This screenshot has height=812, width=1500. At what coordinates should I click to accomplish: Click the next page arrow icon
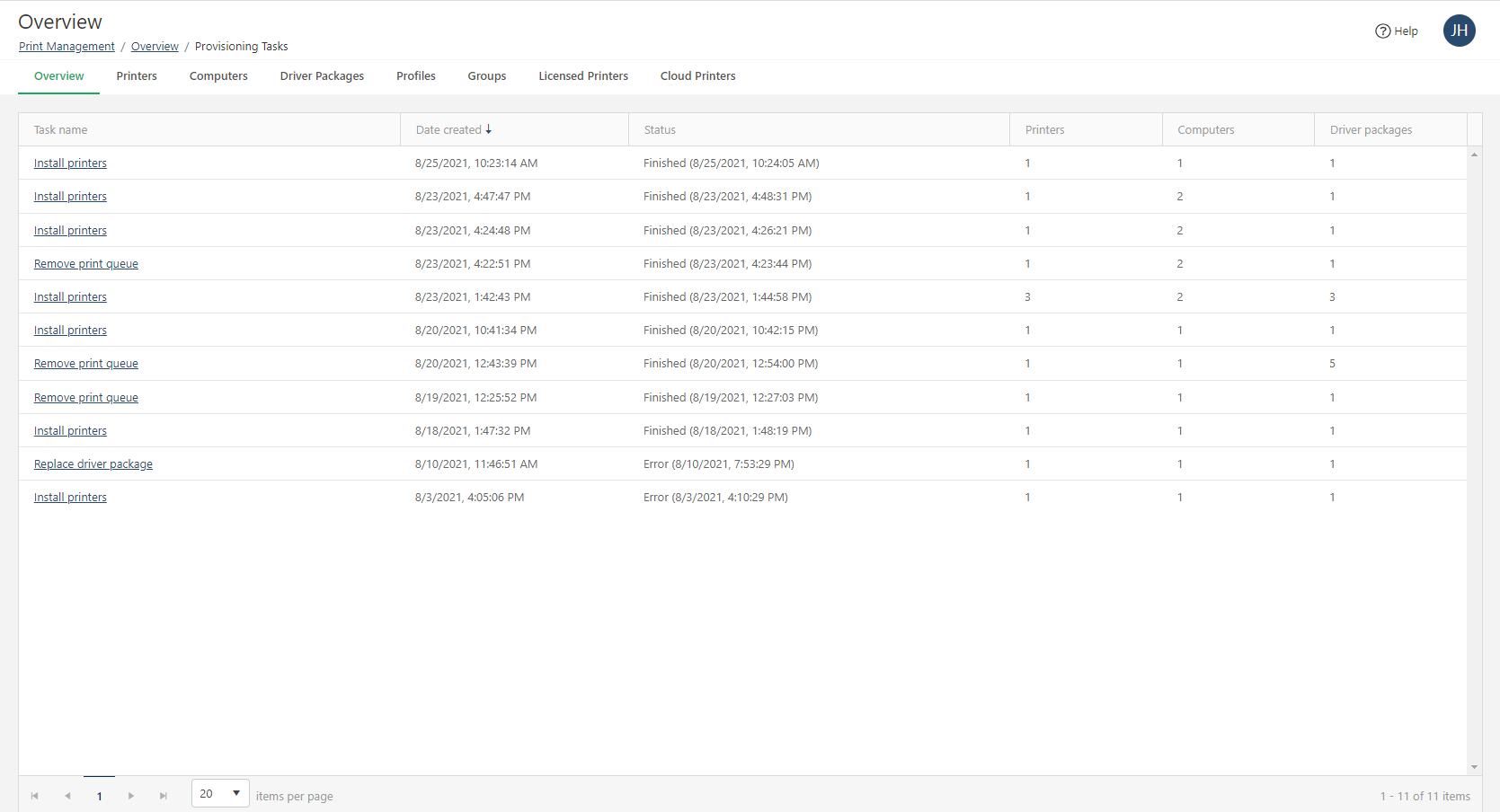[131, 796]
